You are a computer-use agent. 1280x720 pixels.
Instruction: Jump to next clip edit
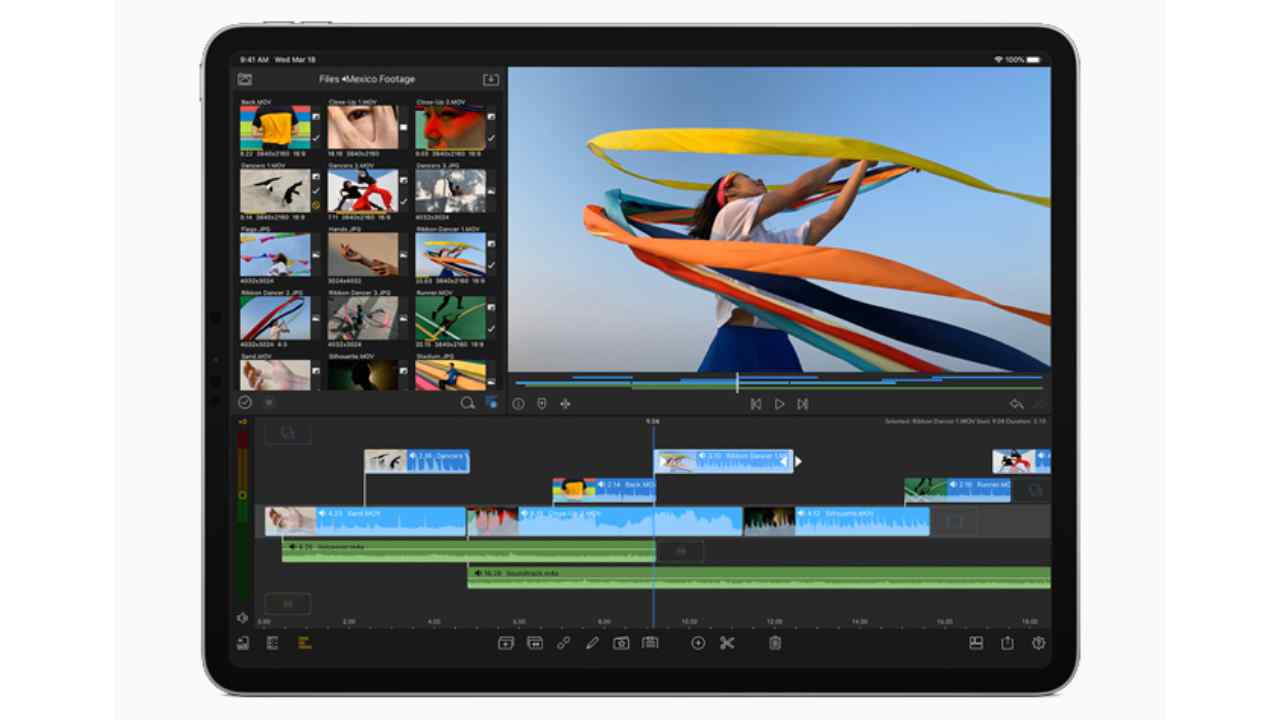[x=803, y=404]
